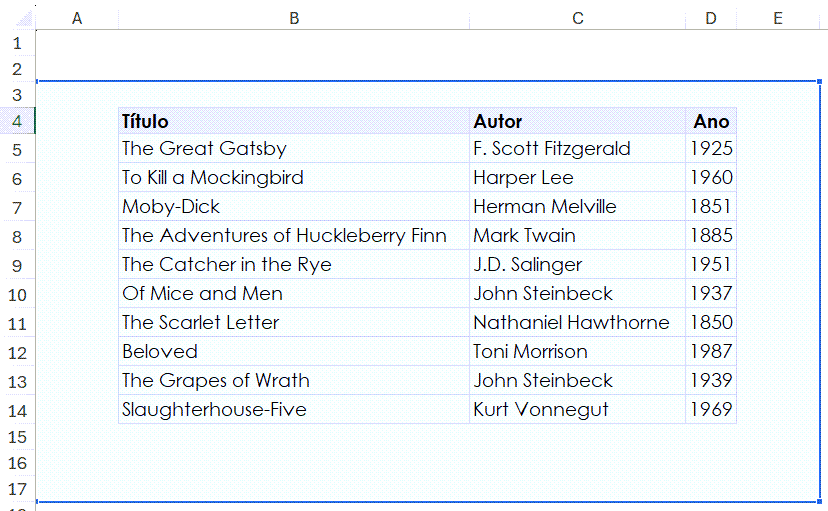Viewport: 828px width, 511px height.
Task: Click the year 1885 cell
Action: coord(711,236)
